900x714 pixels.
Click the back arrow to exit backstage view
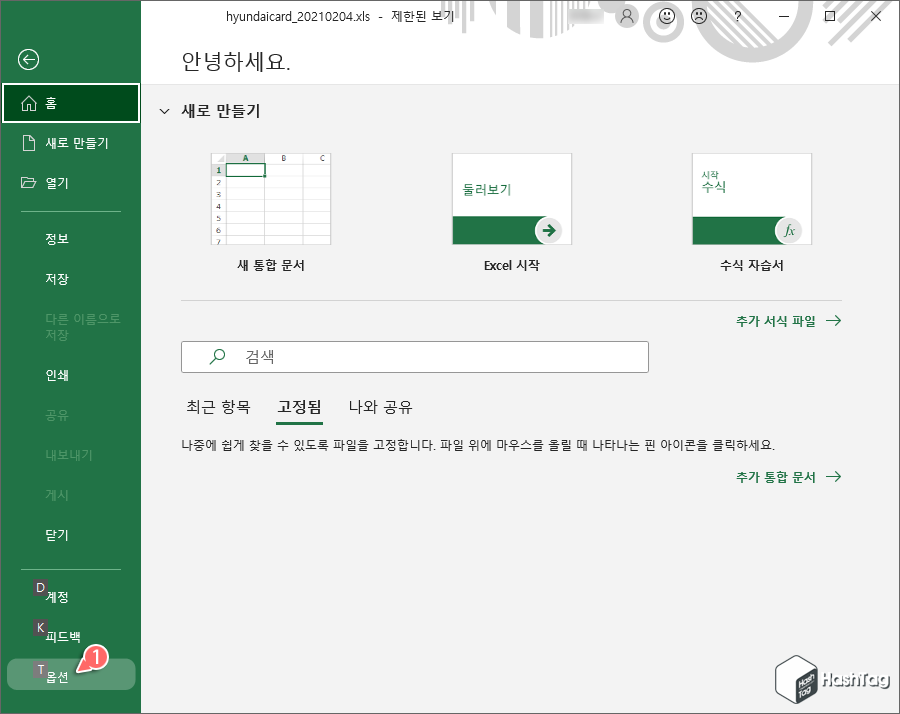click(x=28, y=60)
